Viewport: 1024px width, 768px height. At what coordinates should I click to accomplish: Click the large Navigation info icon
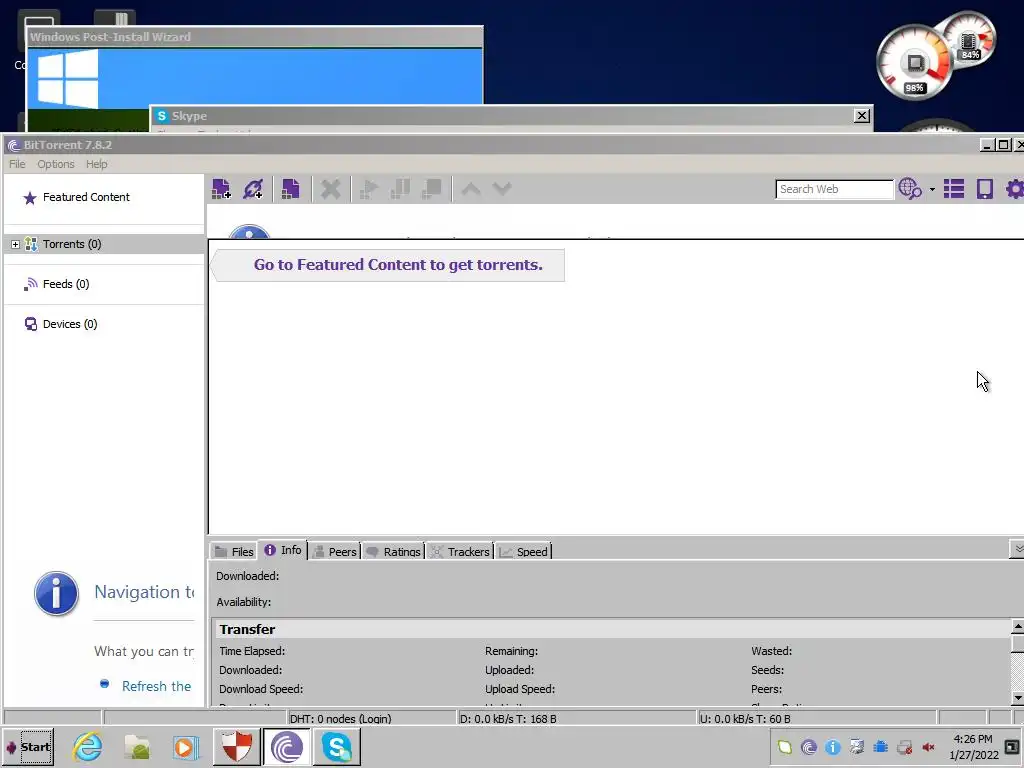point(56,594)
